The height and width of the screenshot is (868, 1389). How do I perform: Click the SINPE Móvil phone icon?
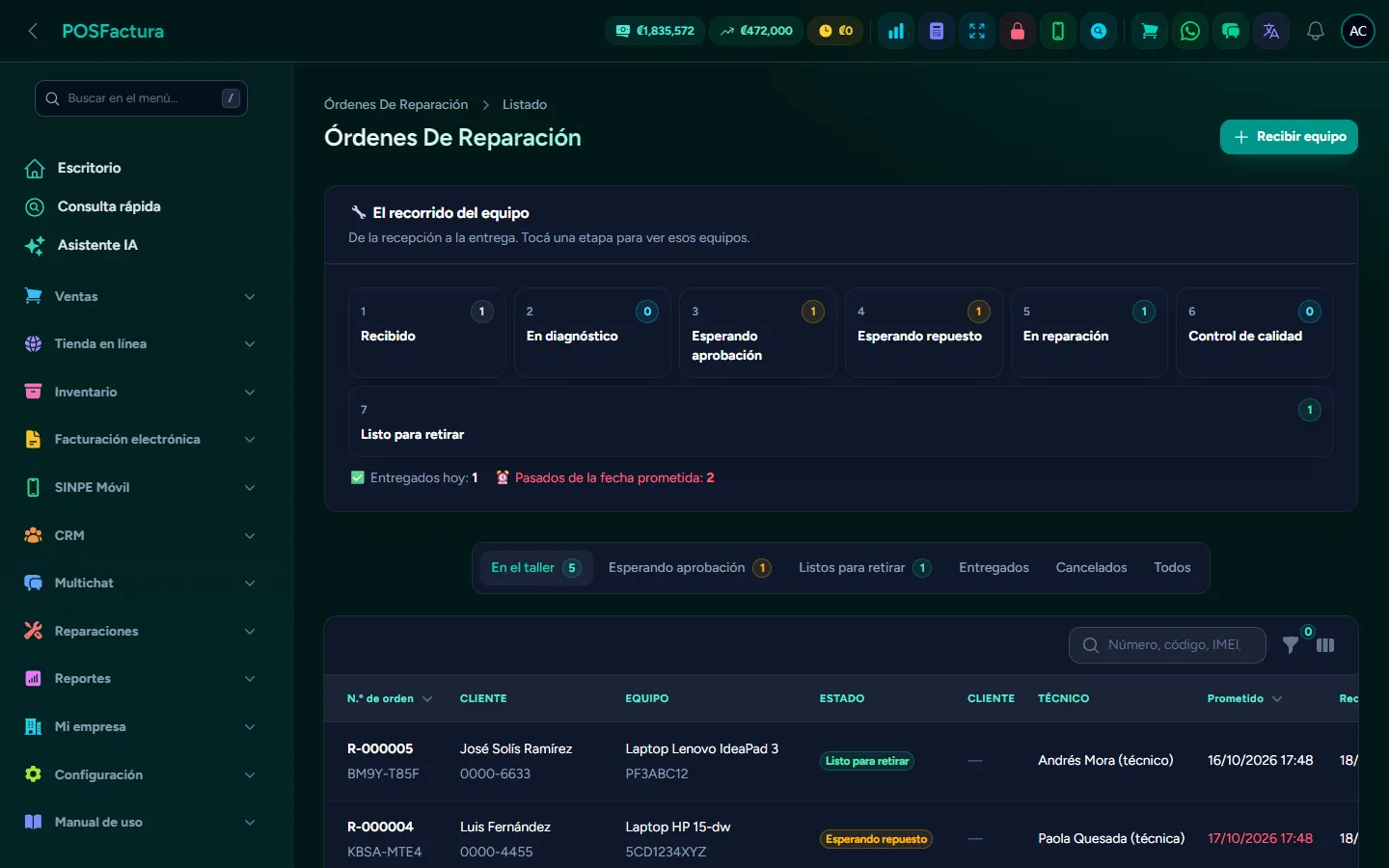pos(33,487)
